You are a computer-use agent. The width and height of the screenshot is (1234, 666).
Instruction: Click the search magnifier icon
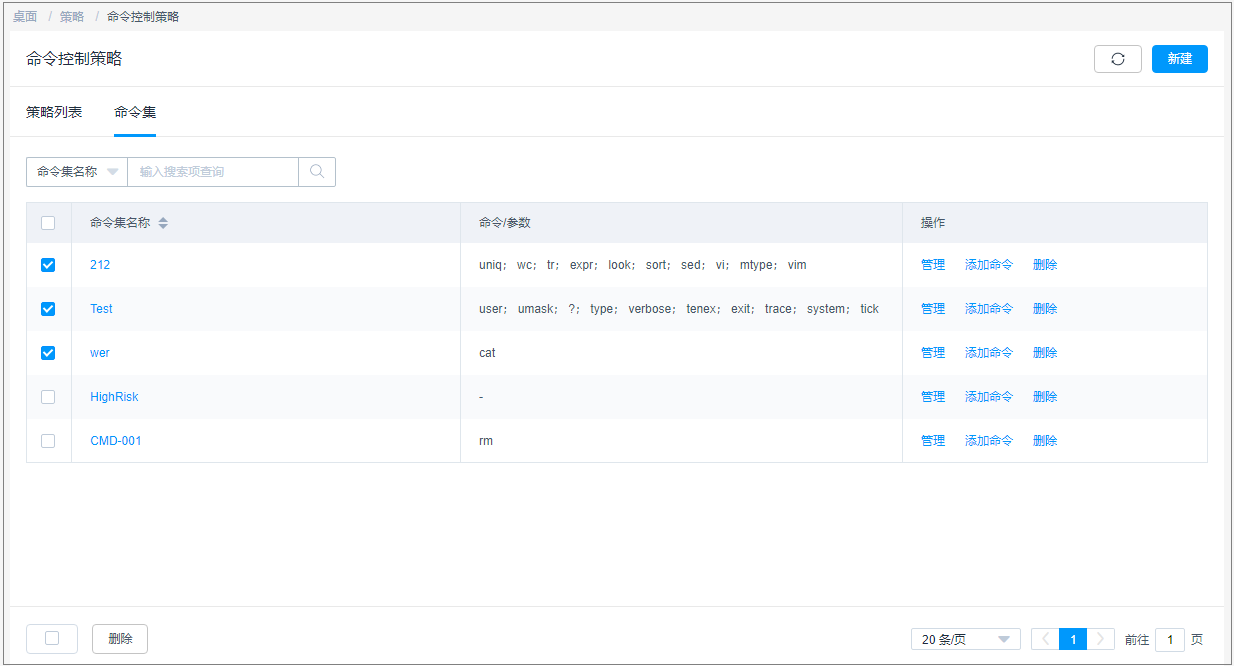tap(317, 171)
